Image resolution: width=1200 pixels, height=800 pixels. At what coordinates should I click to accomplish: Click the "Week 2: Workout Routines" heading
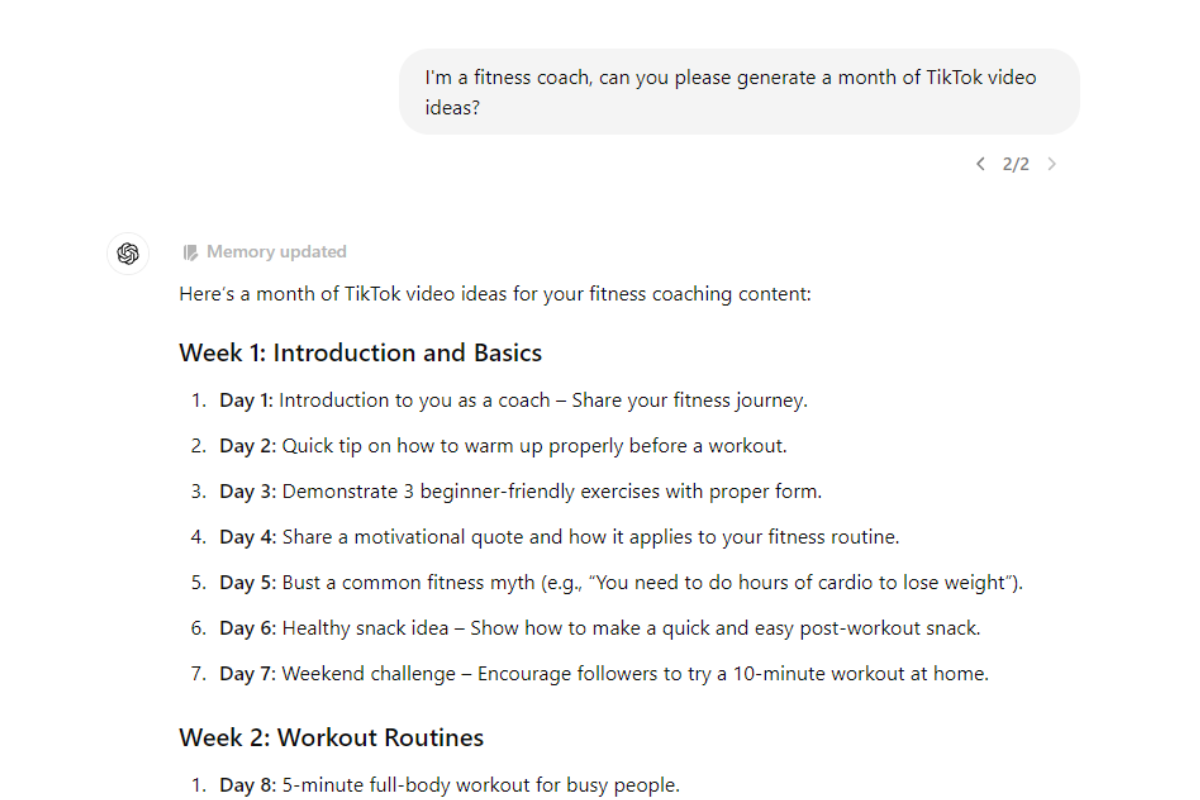click(x=331, y=738)
